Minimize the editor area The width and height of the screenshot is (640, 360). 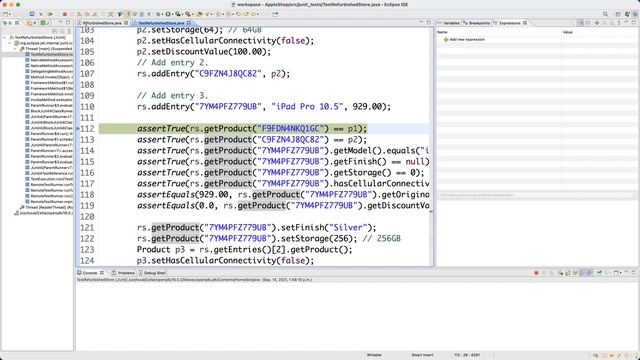421,22
